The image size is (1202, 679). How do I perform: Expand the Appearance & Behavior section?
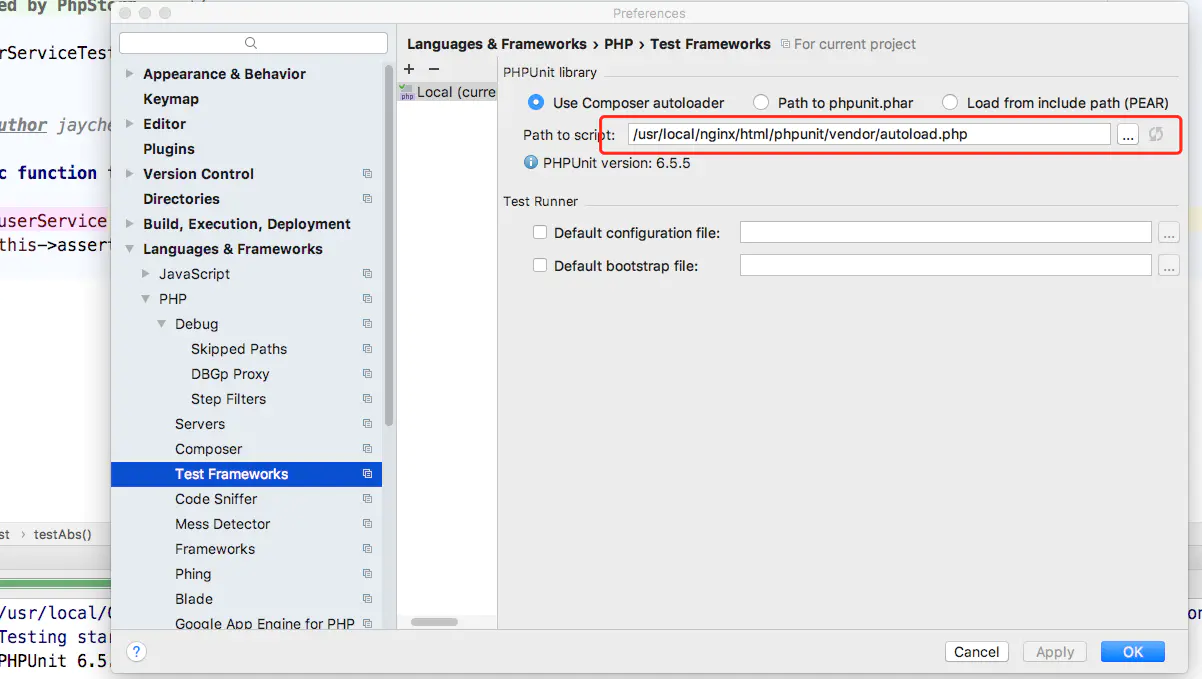[130, 74]
